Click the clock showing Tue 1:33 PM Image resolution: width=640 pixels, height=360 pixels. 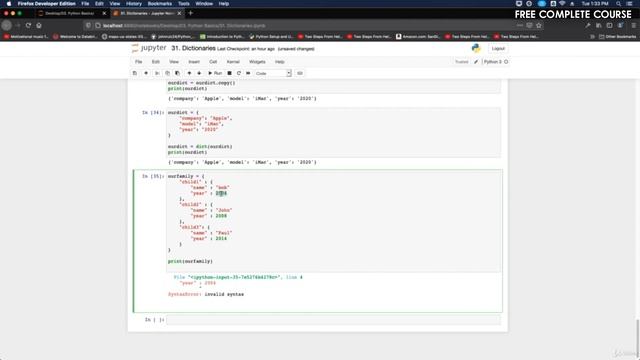pyautogui.click(x=595, y=4)
